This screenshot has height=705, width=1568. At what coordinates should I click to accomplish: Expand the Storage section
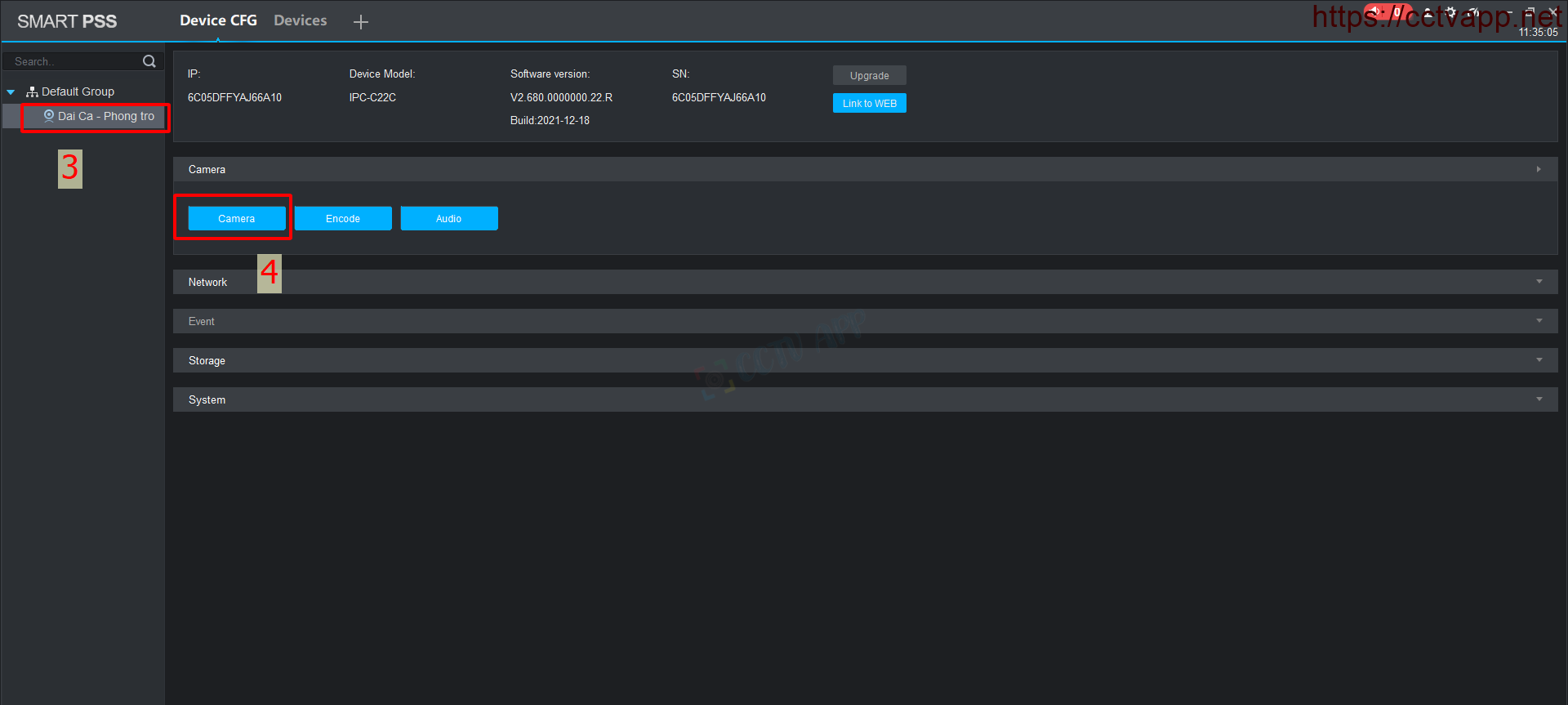tap(1539, 360)
